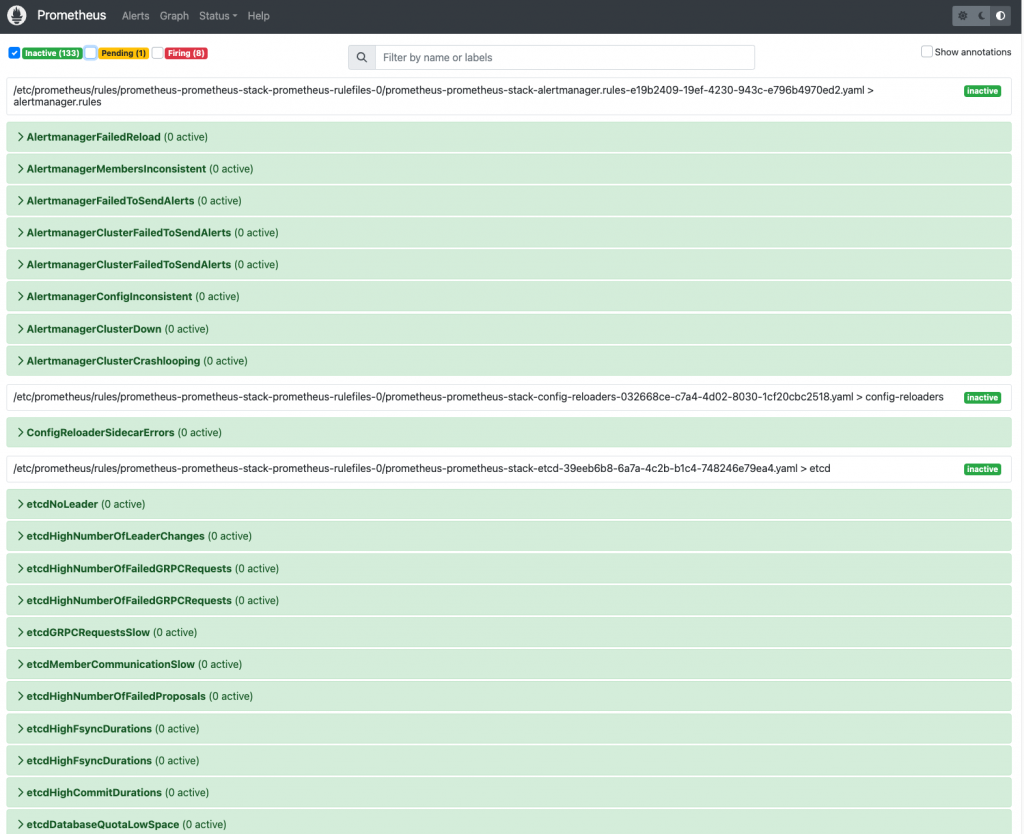Expand the etcdHighCommitDurations rule

pos(509,792)
